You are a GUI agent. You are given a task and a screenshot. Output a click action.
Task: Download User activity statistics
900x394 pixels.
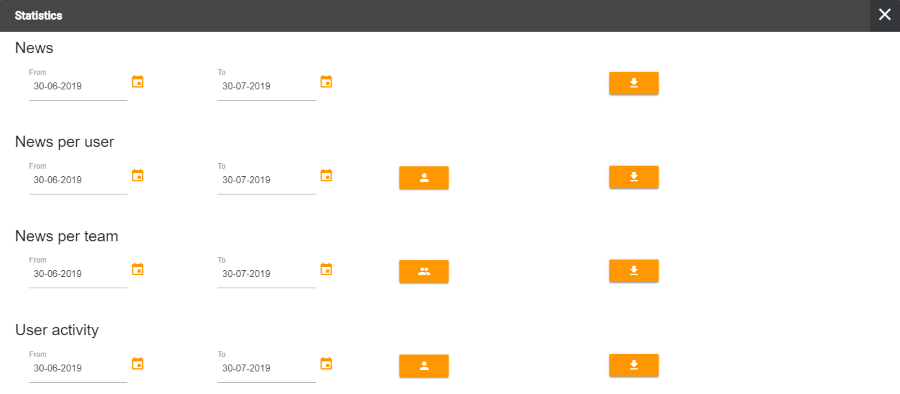click(634, 365)
